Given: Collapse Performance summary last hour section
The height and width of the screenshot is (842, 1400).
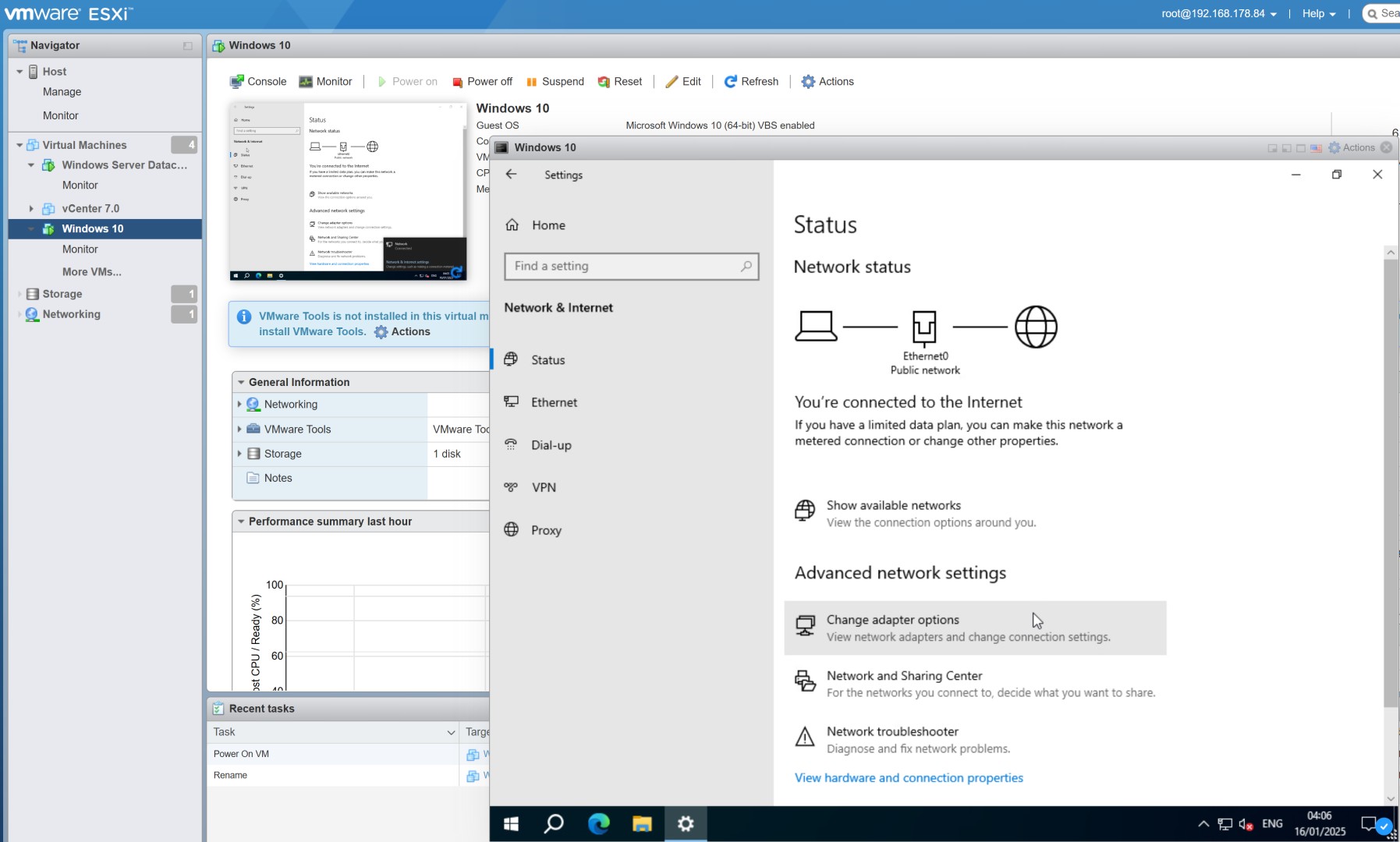Looking at the screenshot, I should pyautogui.click(x=241, y=522).
